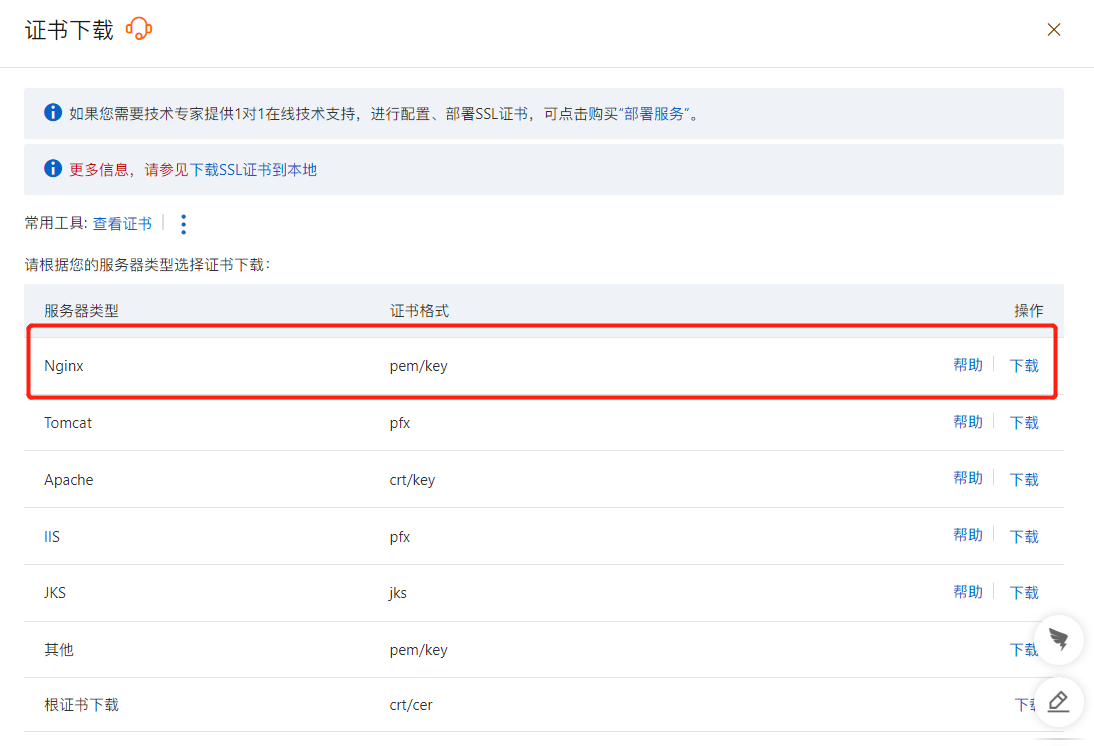Click 帮助 on the Apache row
The height and width of the screenshot is (746, 1094).
tap(968, 478)
